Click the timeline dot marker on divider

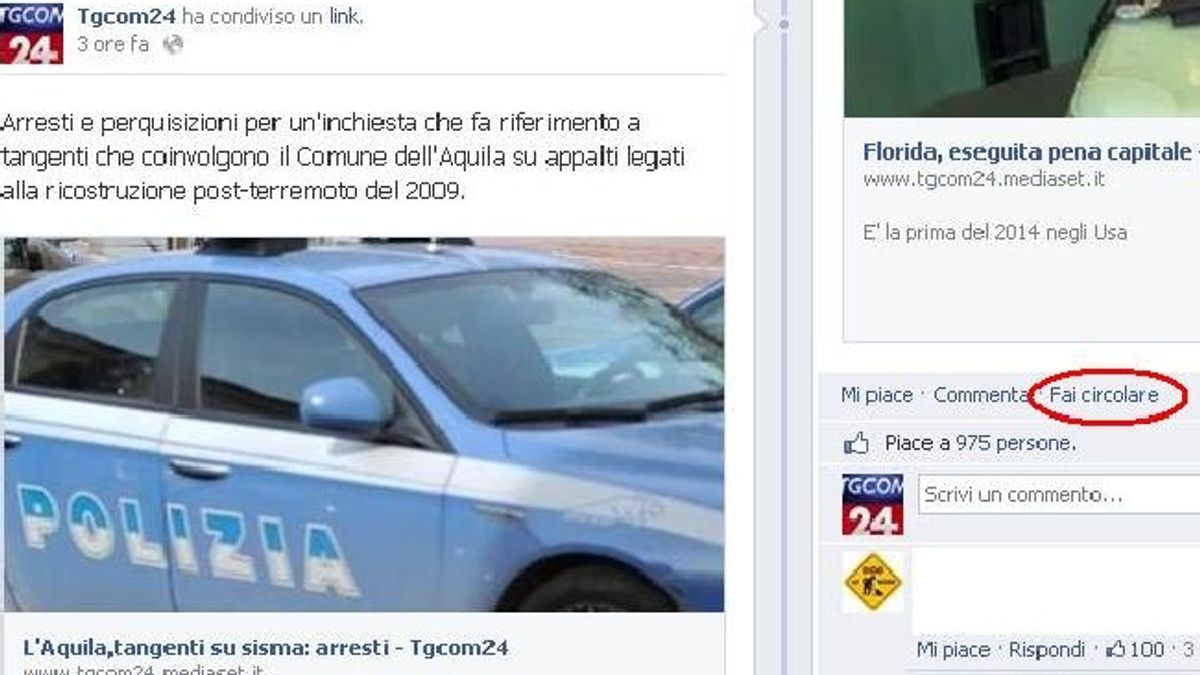785,24
